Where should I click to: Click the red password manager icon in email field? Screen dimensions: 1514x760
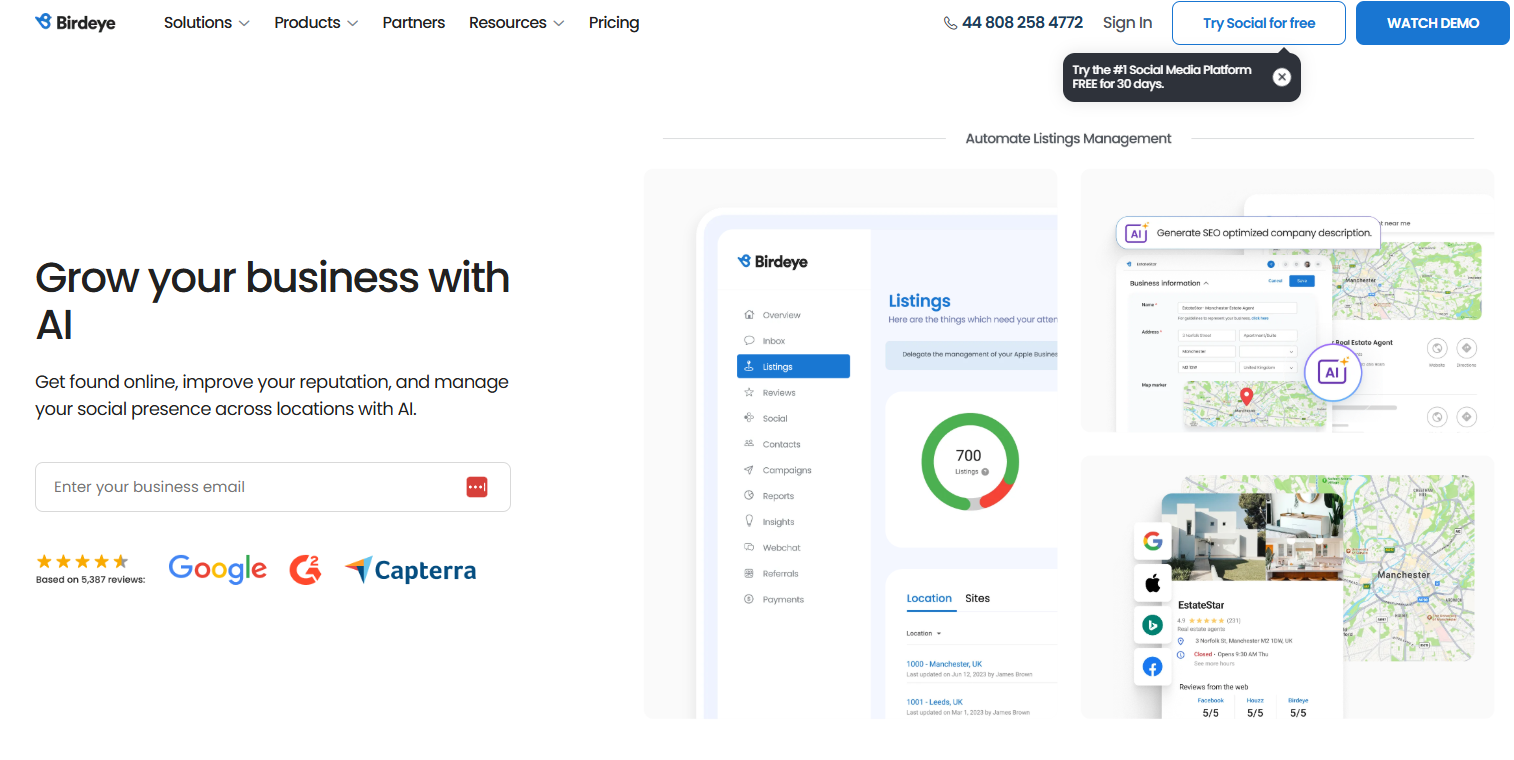[477, 487]
